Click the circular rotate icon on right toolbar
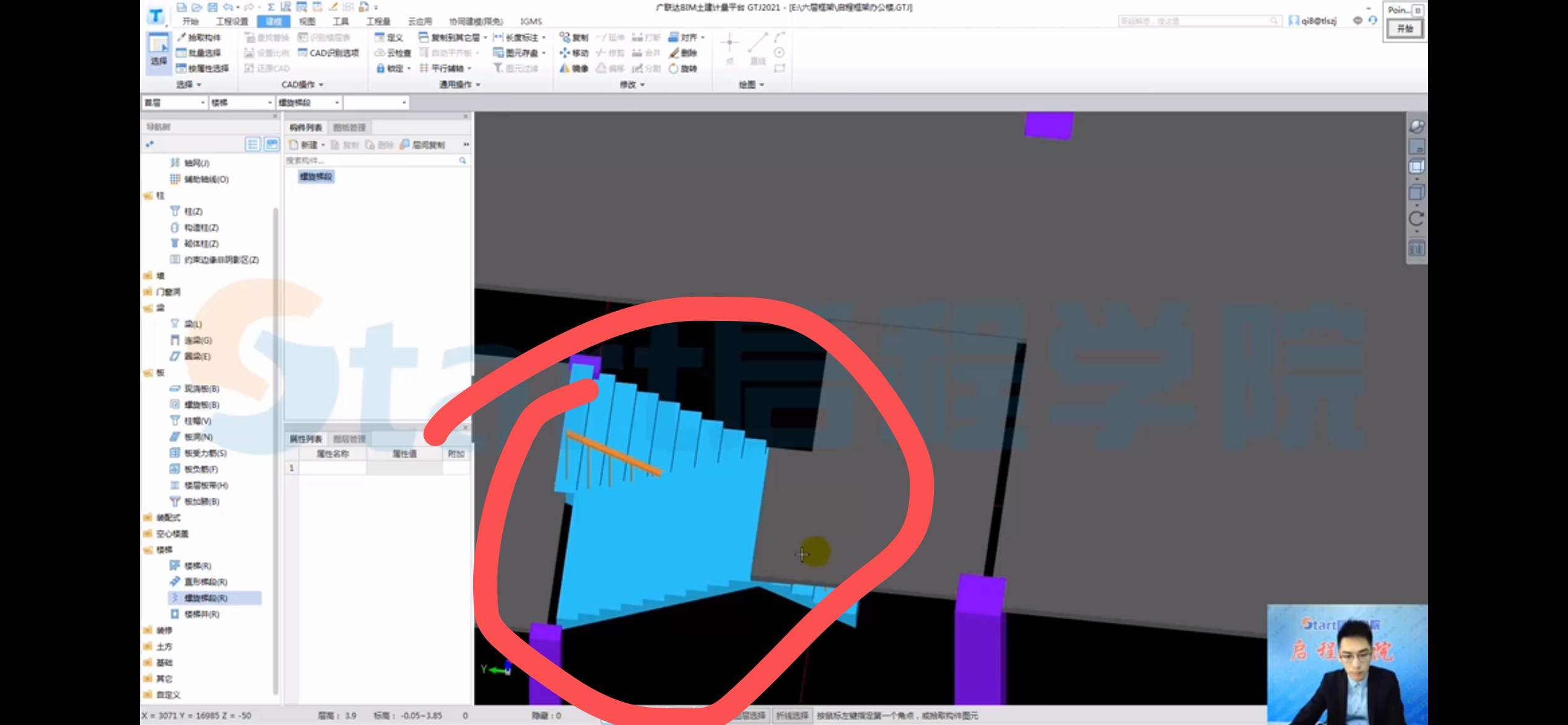The width and height of the screenshot is (1568, 725). tap(1416, 219)
